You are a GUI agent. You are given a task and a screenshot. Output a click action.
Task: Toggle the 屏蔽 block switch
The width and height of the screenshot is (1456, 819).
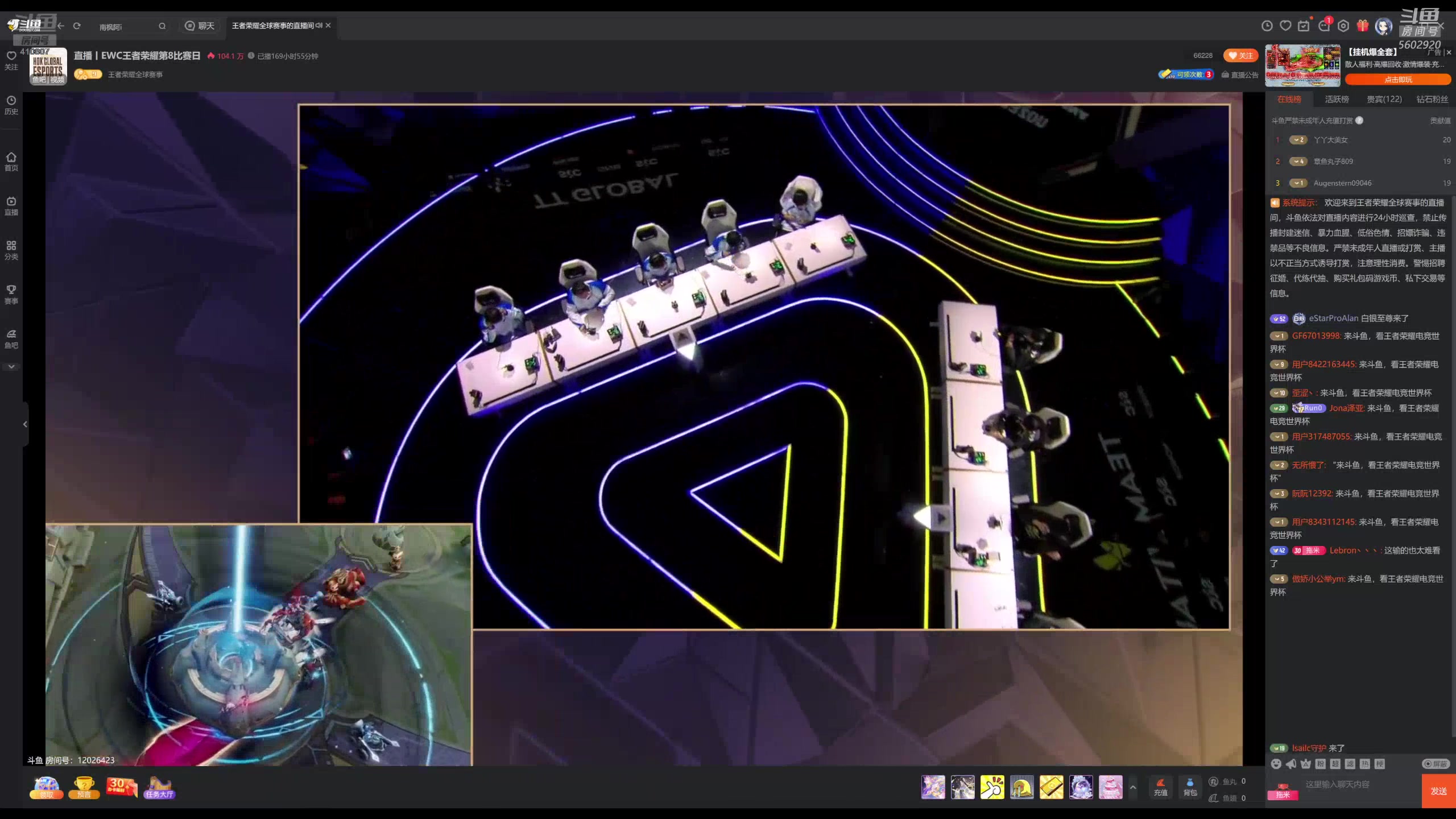click(1436, 764)
